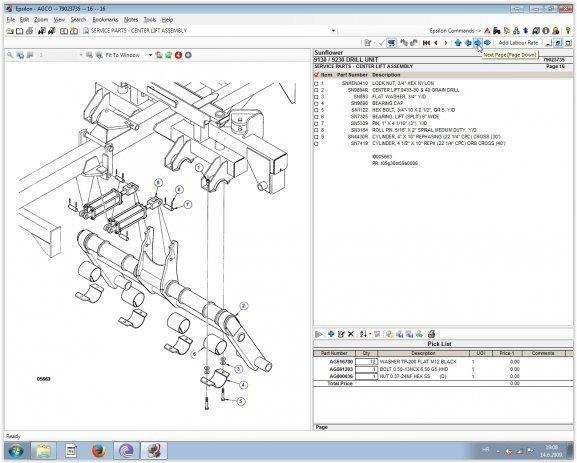
Task: Check the box for item 1 LOCK NUT
Action: pyautogui.click(x=316, y=84)
